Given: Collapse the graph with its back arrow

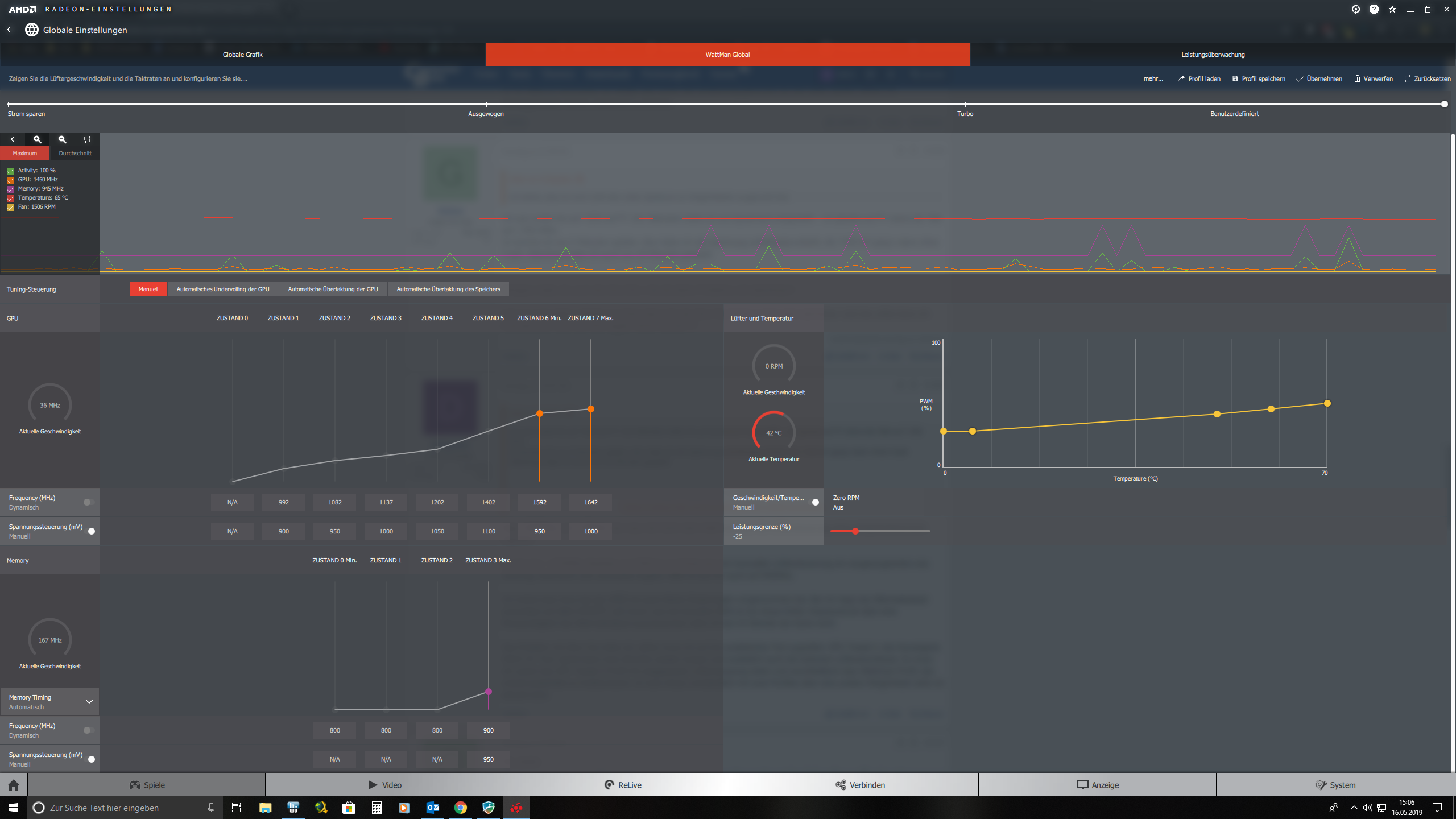Looking at the screenshot, I should [x=13, y=139].
